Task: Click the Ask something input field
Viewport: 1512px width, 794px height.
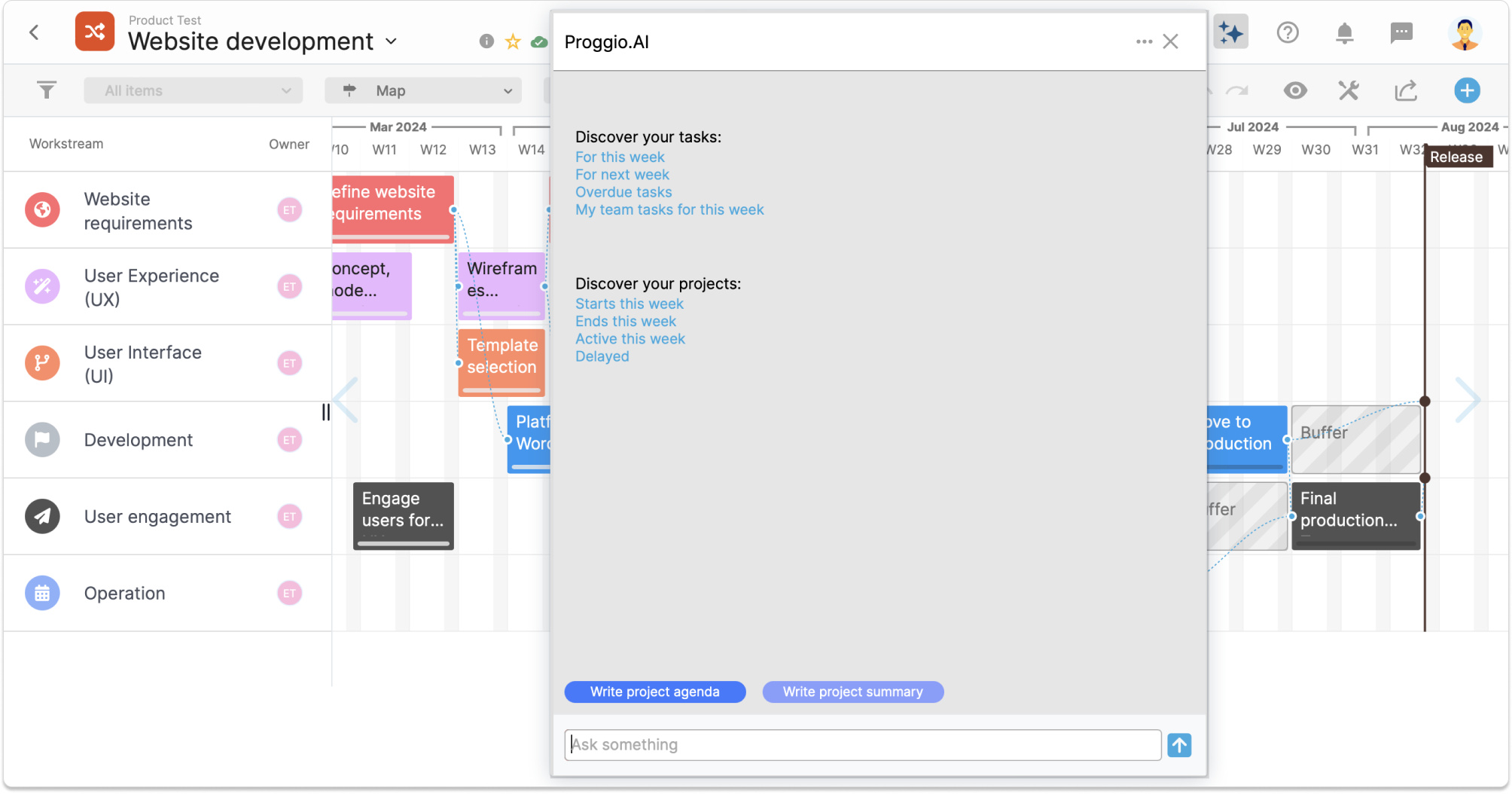Action: [863, 744]
